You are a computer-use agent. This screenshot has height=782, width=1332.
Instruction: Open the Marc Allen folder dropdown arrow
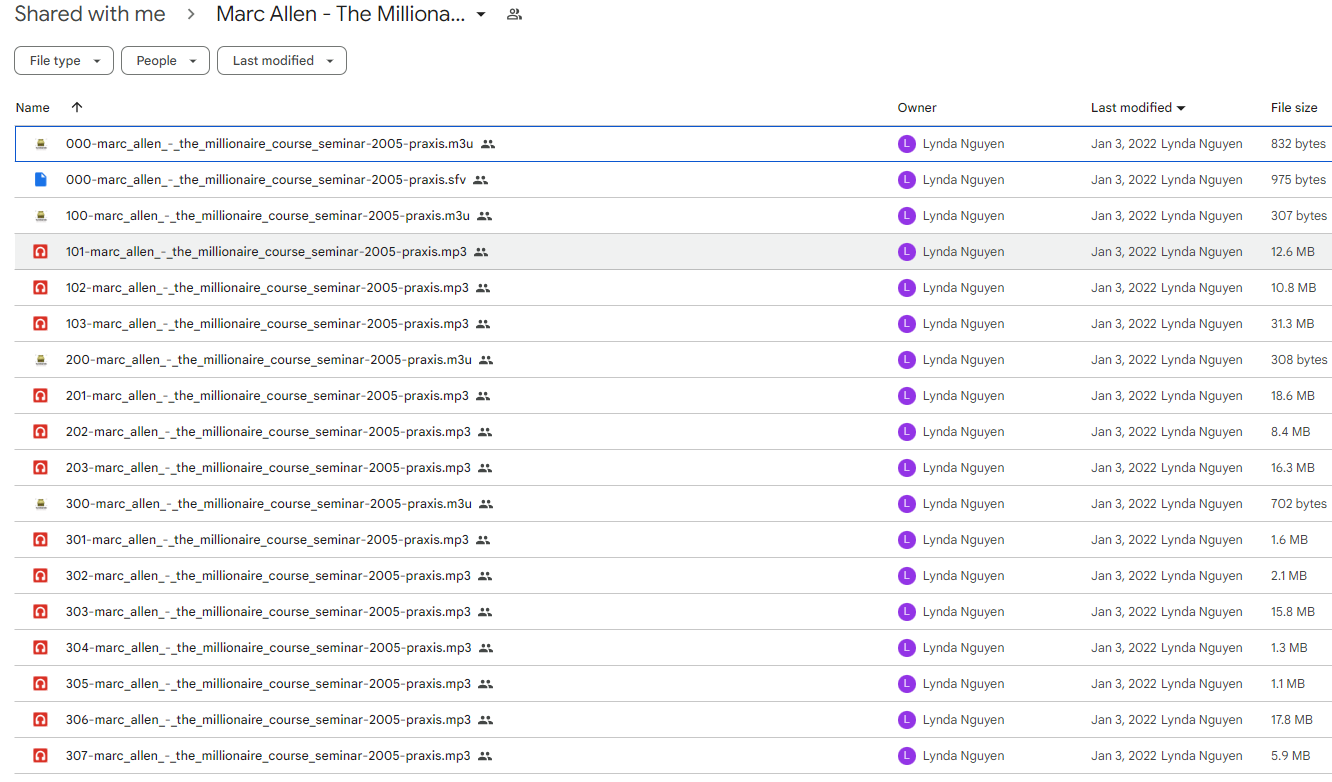pyautogui.click(x=481, y=15)
